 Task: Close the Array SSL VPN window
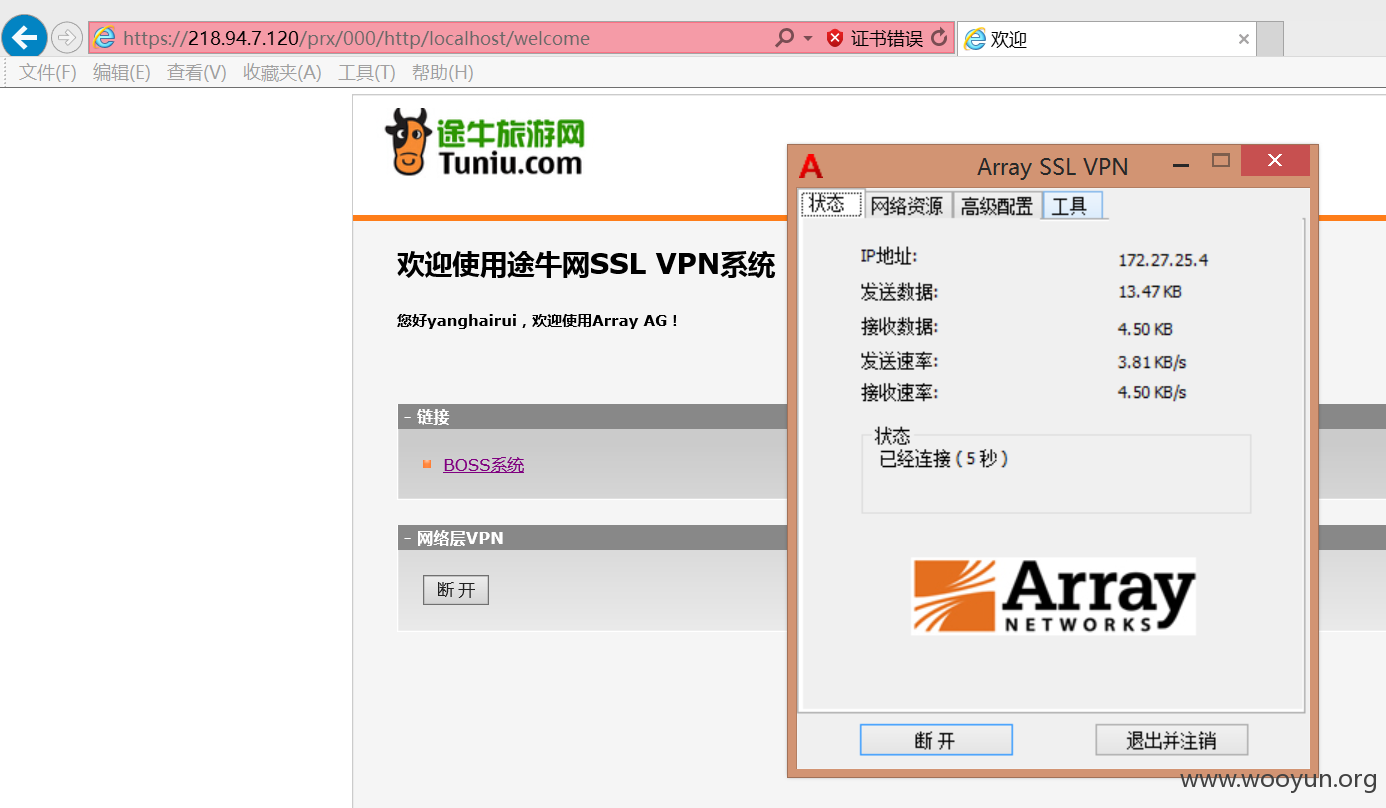pyautogui.click(x=1275, y=160)
